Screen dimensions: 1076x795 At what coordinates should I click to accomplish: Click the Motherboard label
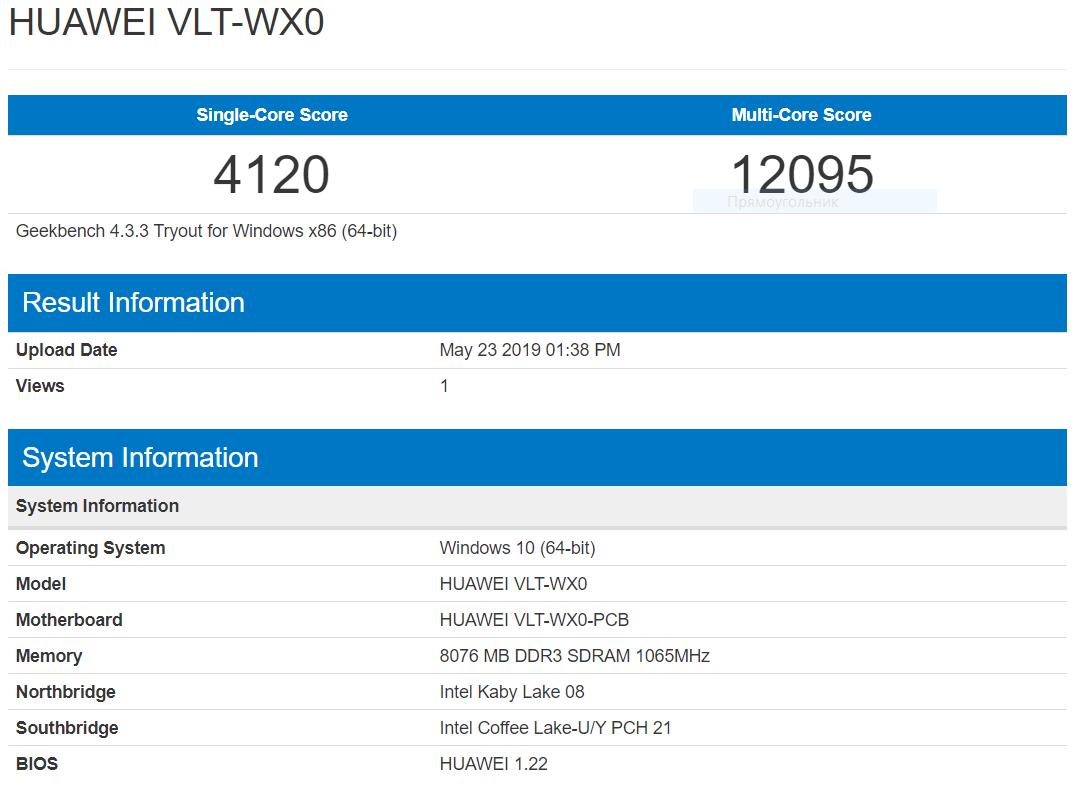tap(69, 620)
